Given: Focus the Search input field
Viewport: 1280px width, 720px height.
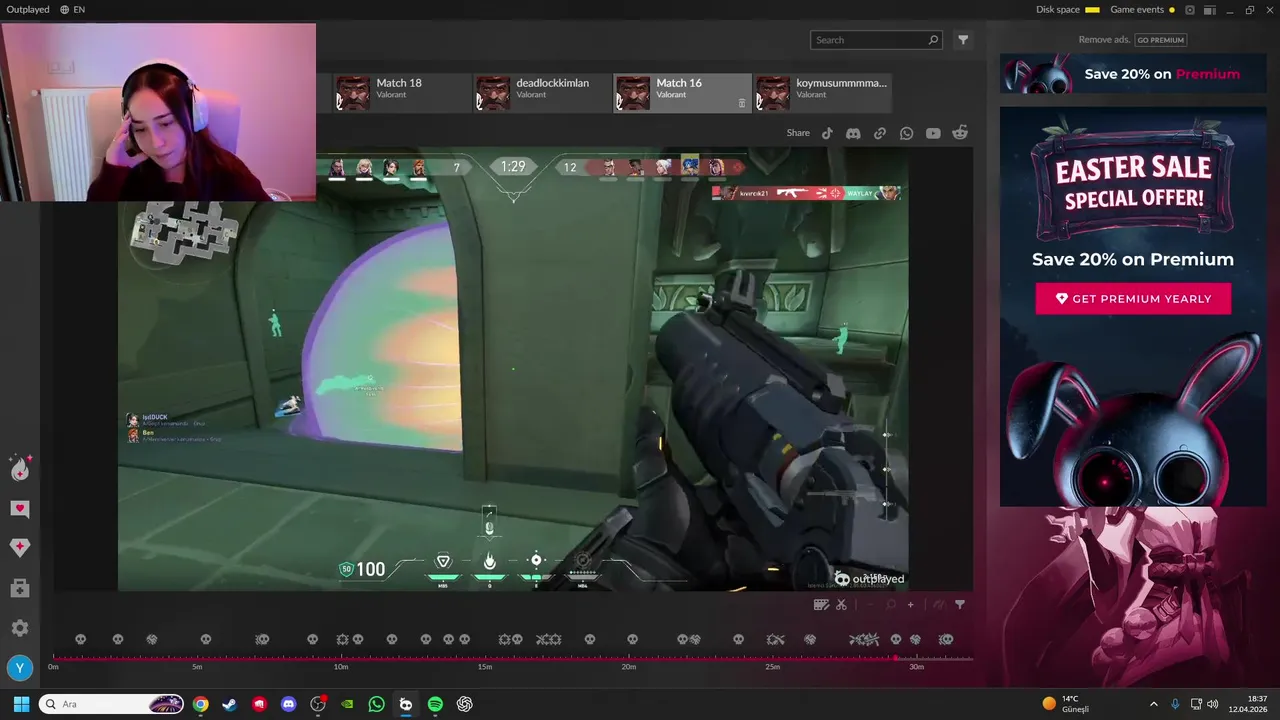Looking at the screenshot, I should point(876,40).
